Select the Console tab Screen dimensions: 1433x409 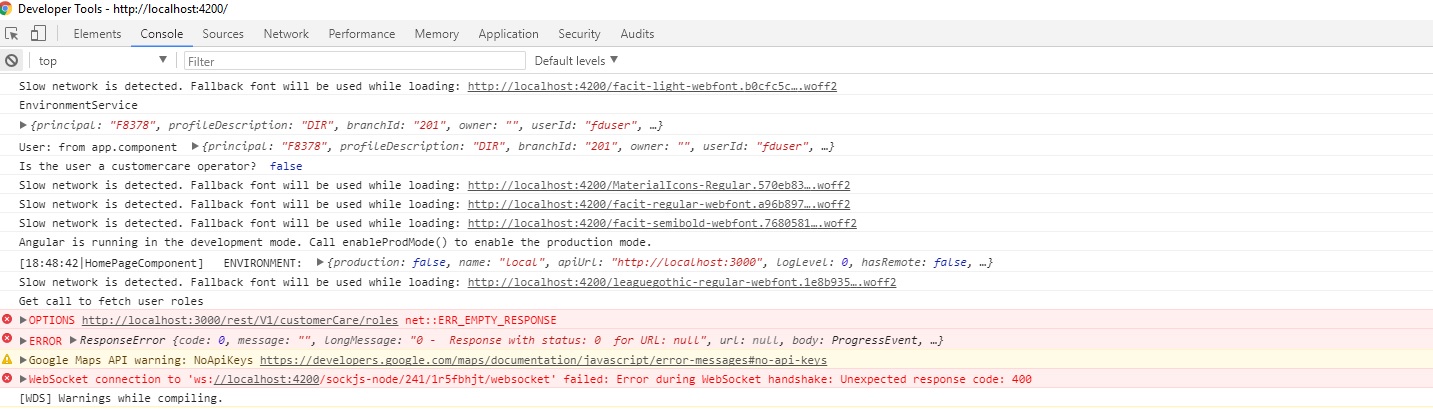[161, 34]
